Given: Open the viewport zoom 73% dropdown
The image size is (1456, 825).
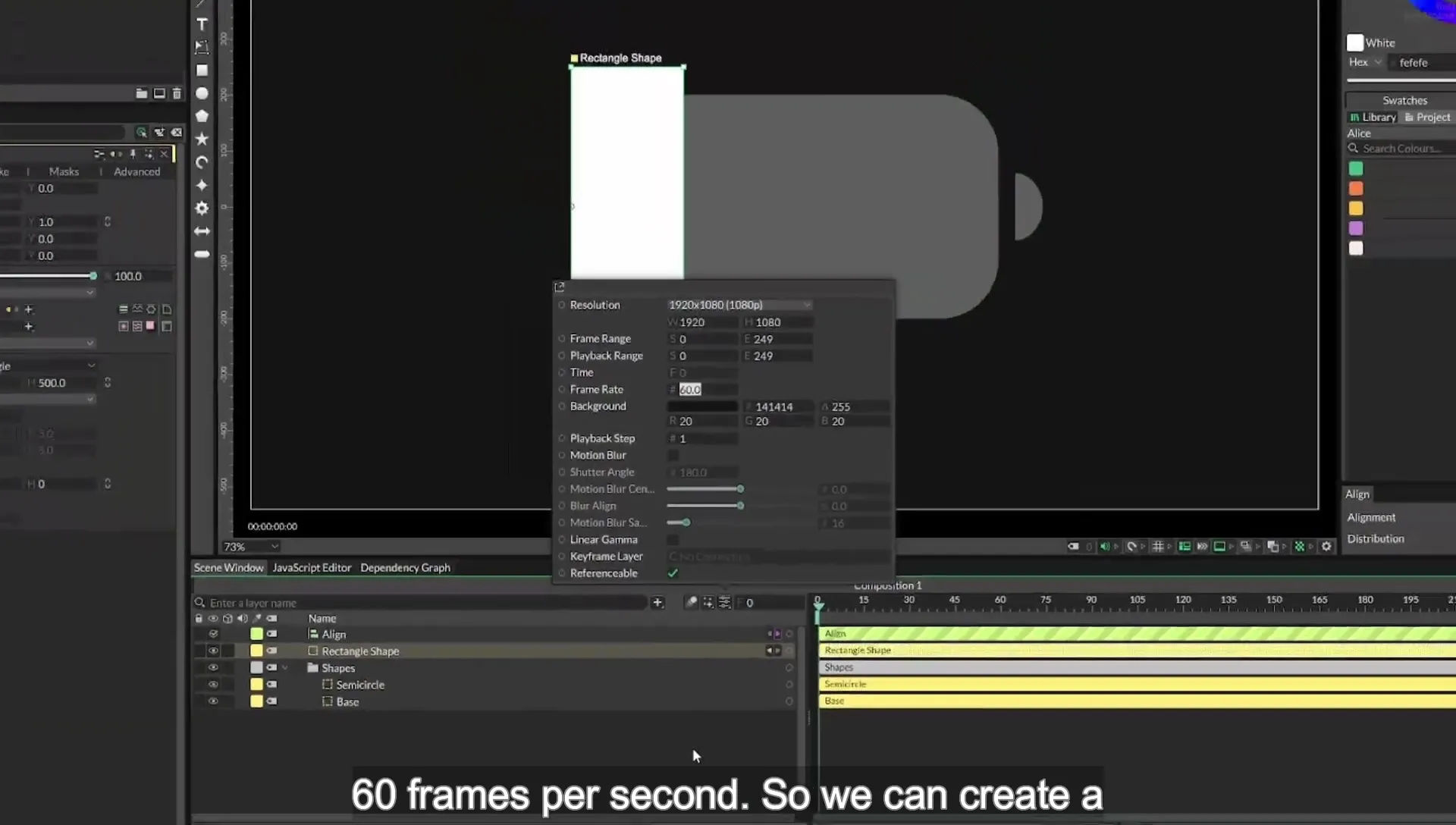Looking at the screenshot, I should tap(250, 547).
